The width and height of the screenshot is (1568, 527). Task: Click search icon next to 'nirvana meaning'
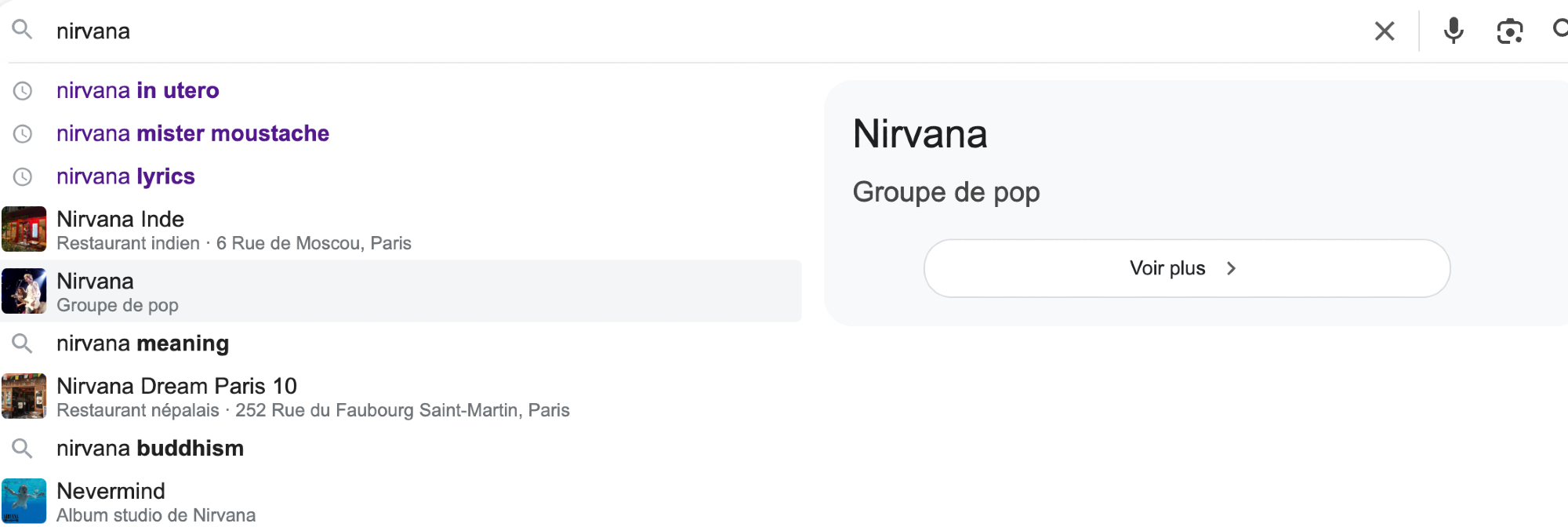click(22, 343)
